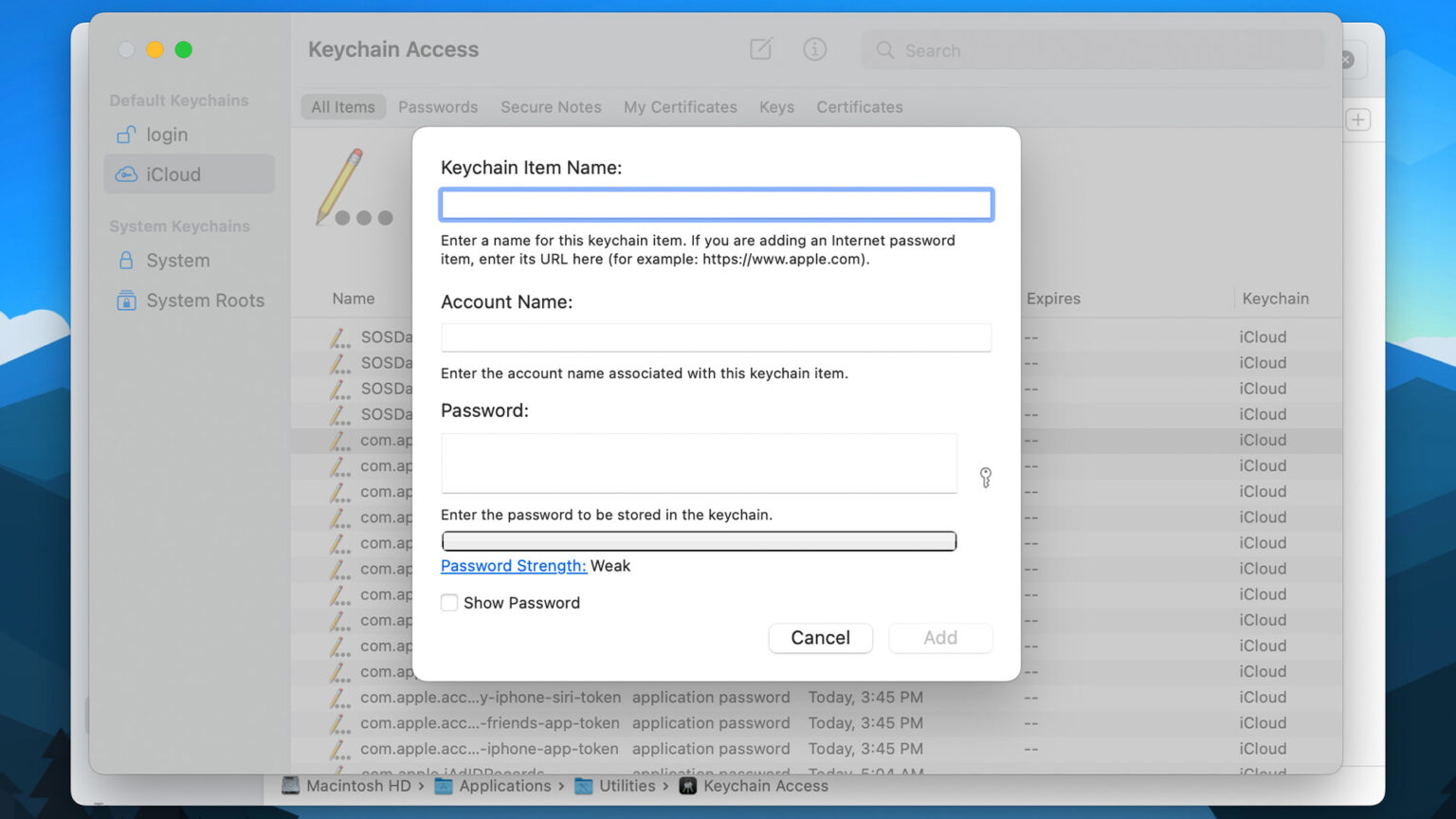1456x819 pixels.
Task: Open the password assistant key icon
Action: pyautogui.click(x=985, y=479)
